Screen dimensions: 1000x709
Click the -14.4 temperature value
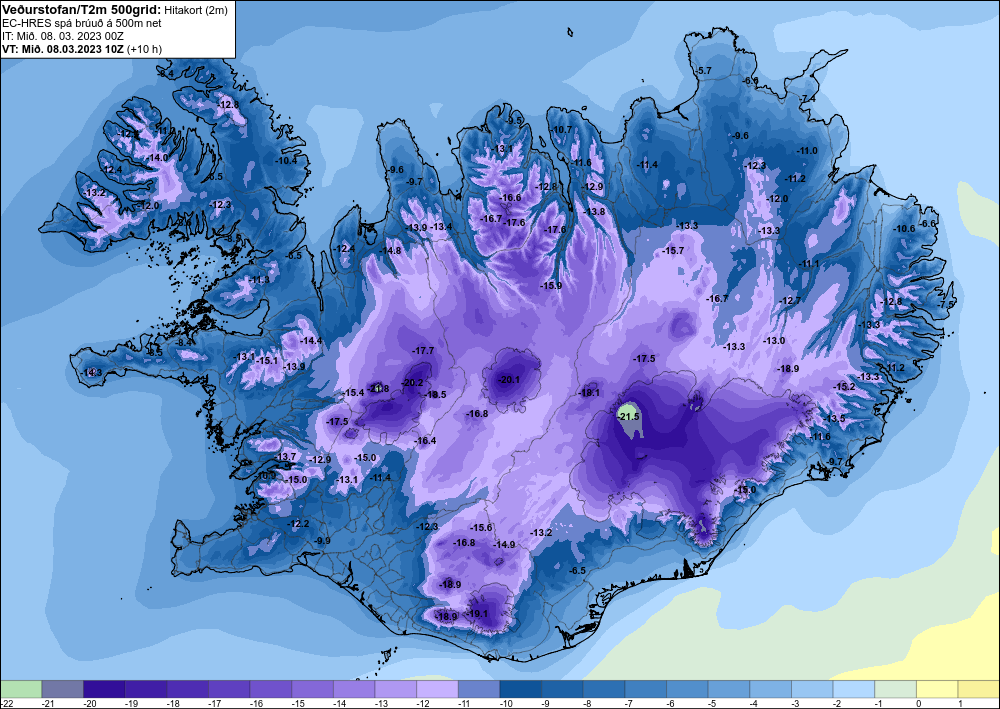(x=311, y=341)
